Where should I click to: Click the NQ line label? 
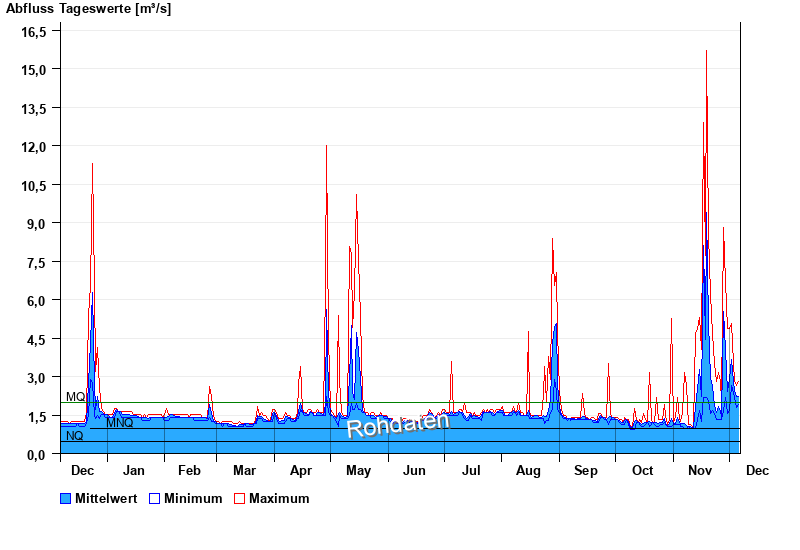(x=74, y=436)
